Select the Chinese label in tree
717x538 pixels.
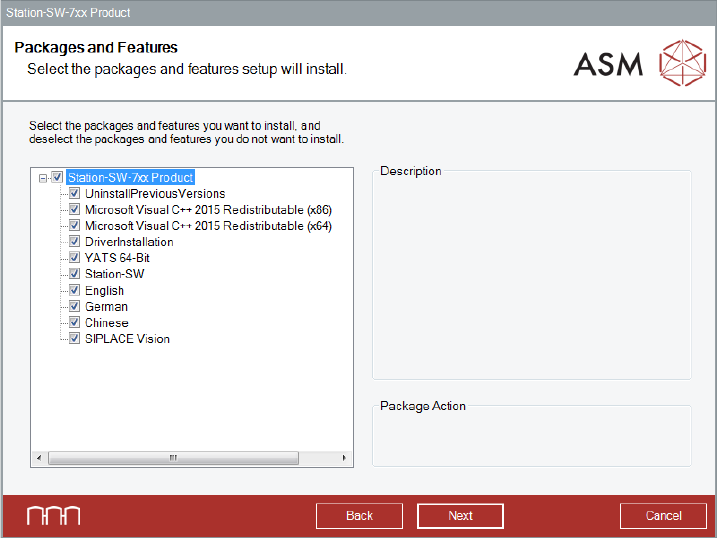point(107,323)
